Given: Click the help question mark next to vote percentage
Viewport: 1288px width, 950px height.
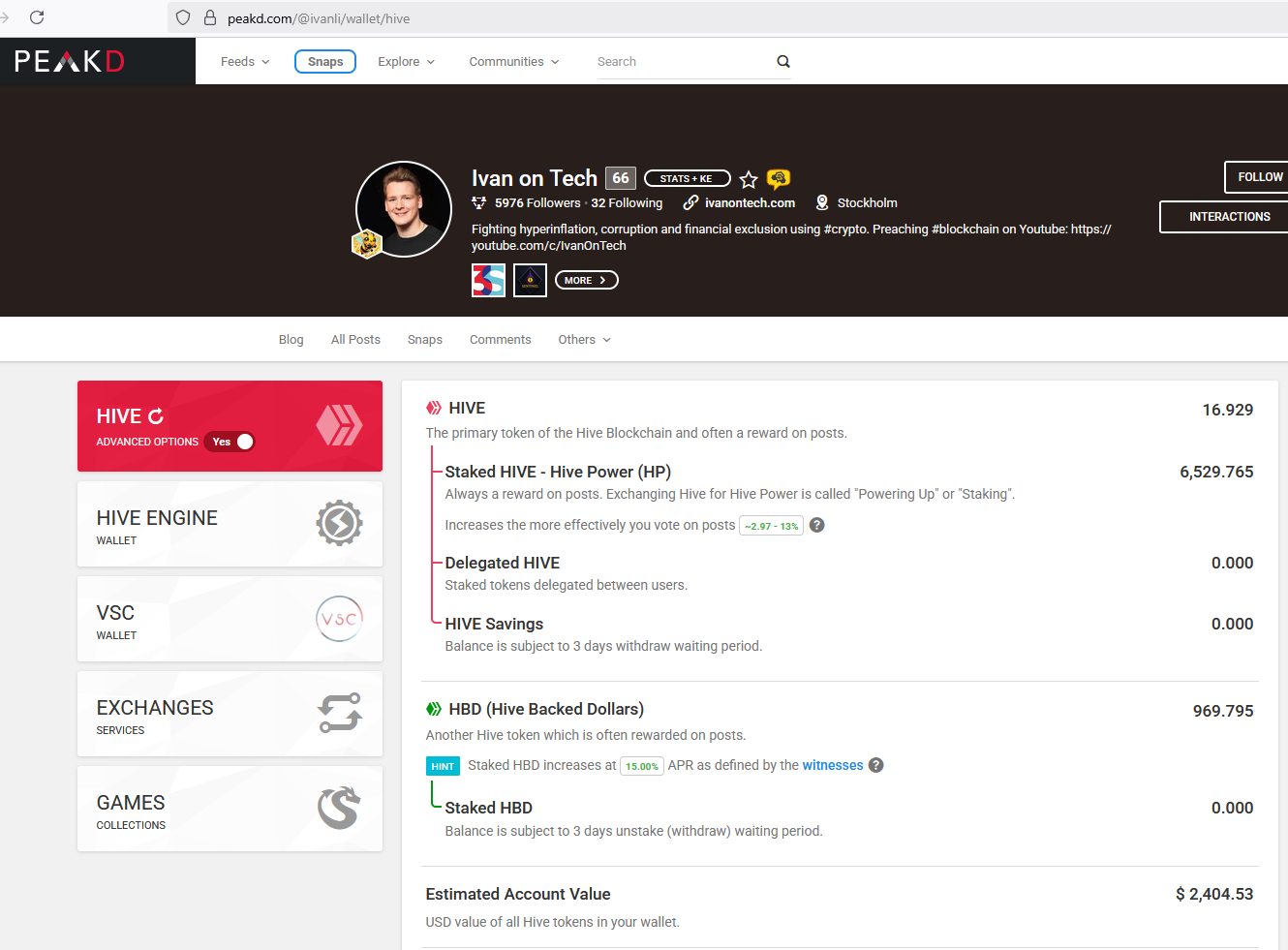Looking at the screenshot, I should click(x=817, y=525).
